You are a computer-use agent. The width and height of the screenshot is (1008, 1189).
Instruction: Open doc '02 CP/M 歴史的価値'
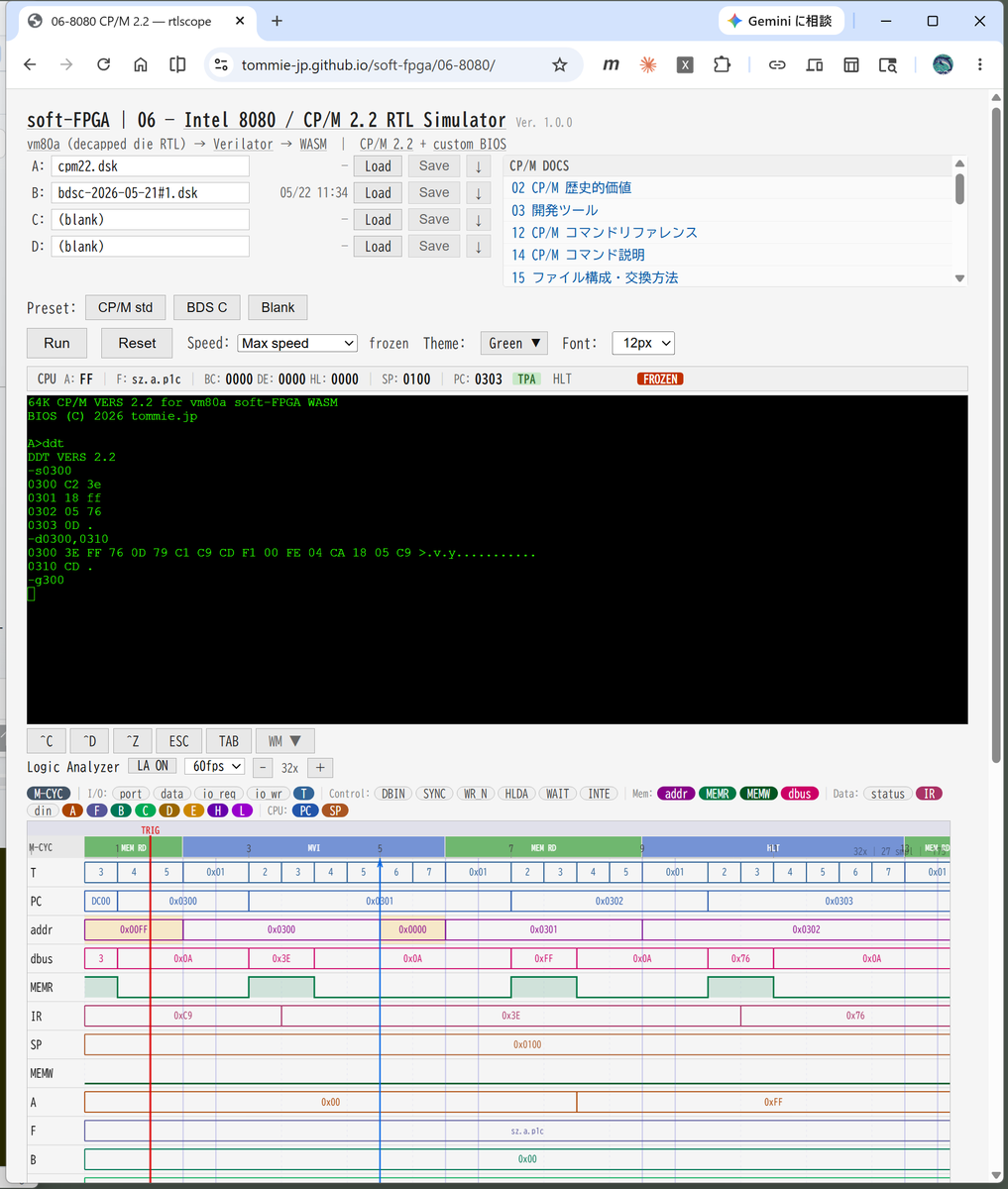[x=571, y=187]
